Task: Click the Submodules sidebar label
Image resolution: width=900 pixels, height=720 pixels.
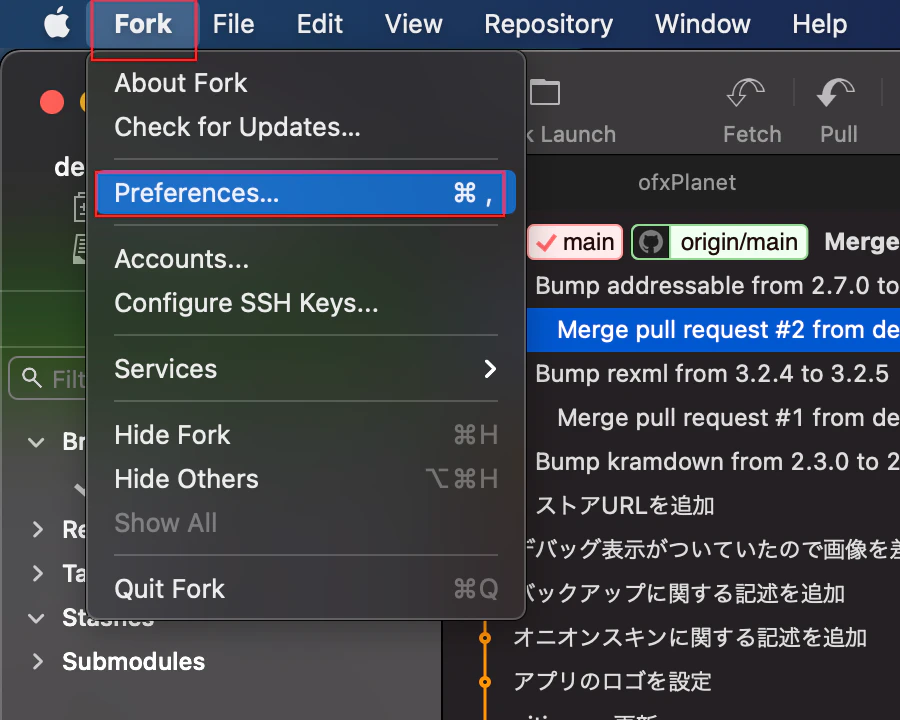Action: [x=133, y=661]
